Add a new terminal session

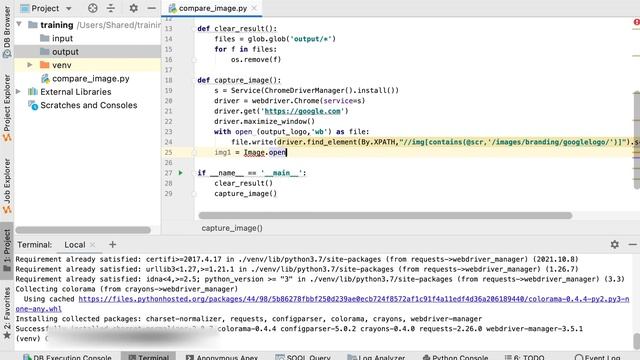click(112, 244)
